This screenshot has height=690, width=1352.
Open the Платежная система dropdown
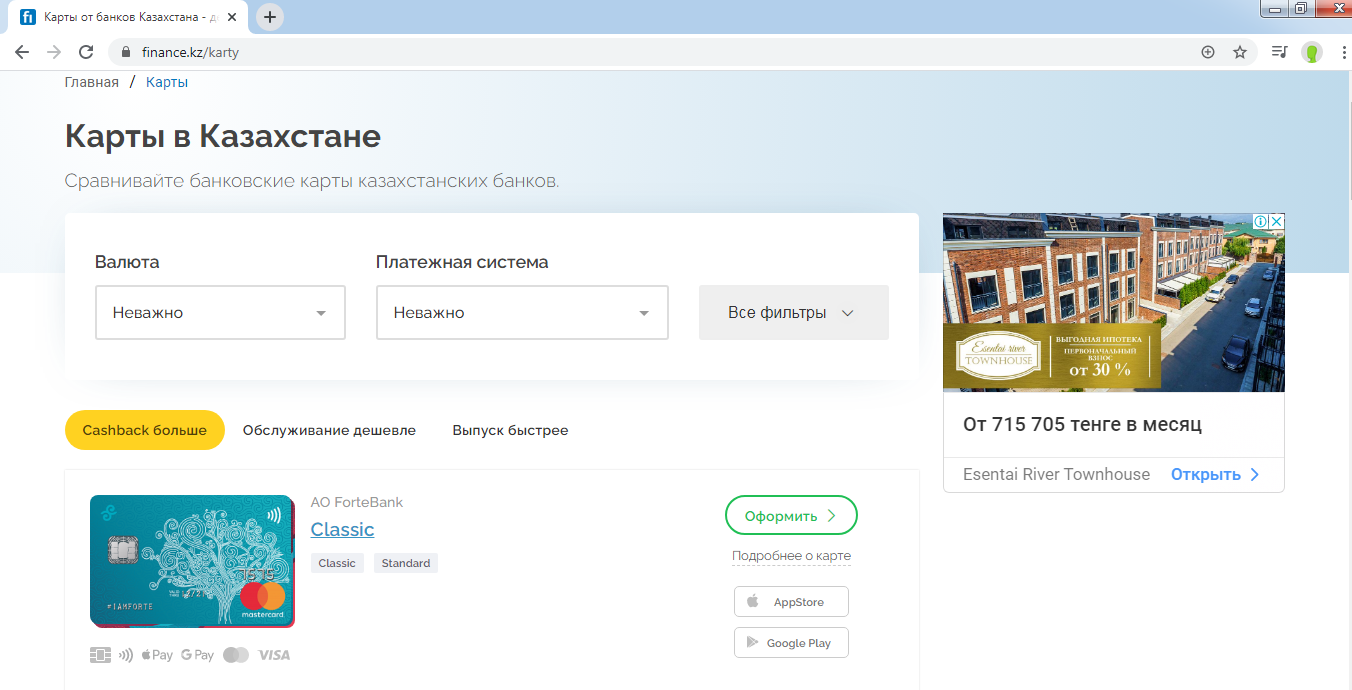pyautogui.click(x=522, y=312)
